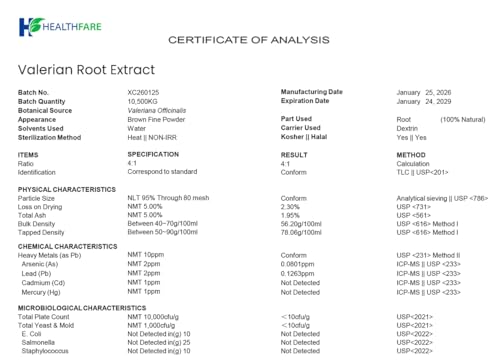
Task: Click Loss on Drying result '2.30%'
Action: pyautogui.click(x=290, y=207)
